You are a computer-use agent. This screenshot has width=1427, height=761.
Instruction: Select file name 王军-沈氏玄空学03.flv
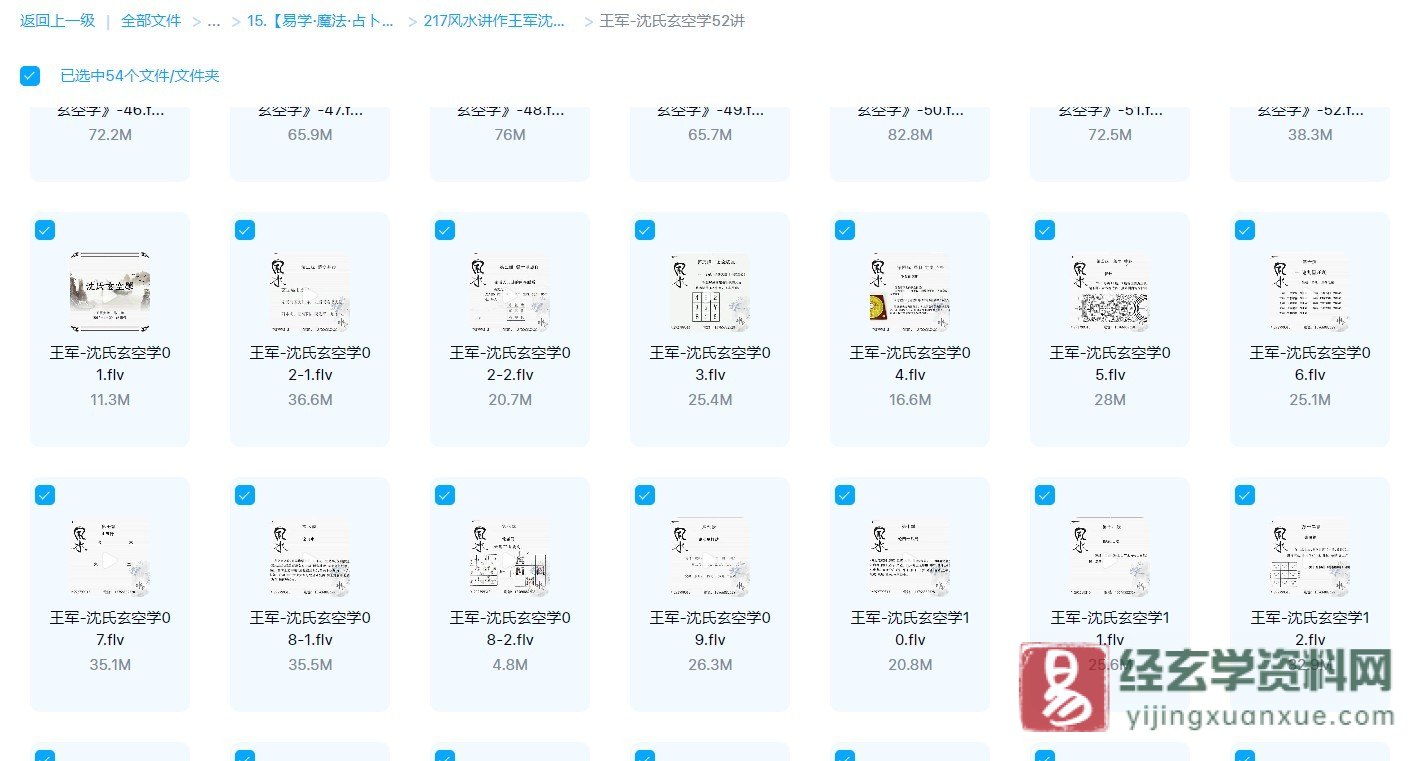[710, 363]
